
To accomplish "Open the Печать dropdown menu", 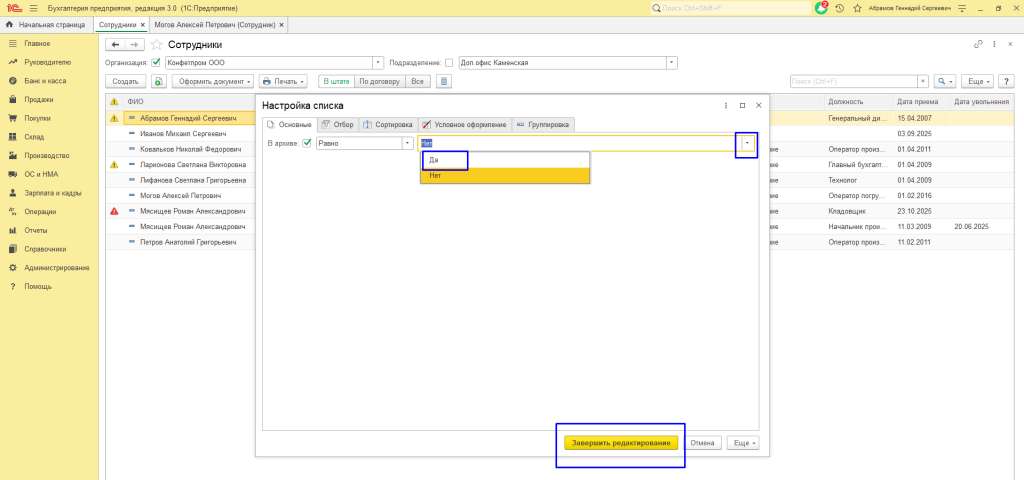I will [282, 81].
